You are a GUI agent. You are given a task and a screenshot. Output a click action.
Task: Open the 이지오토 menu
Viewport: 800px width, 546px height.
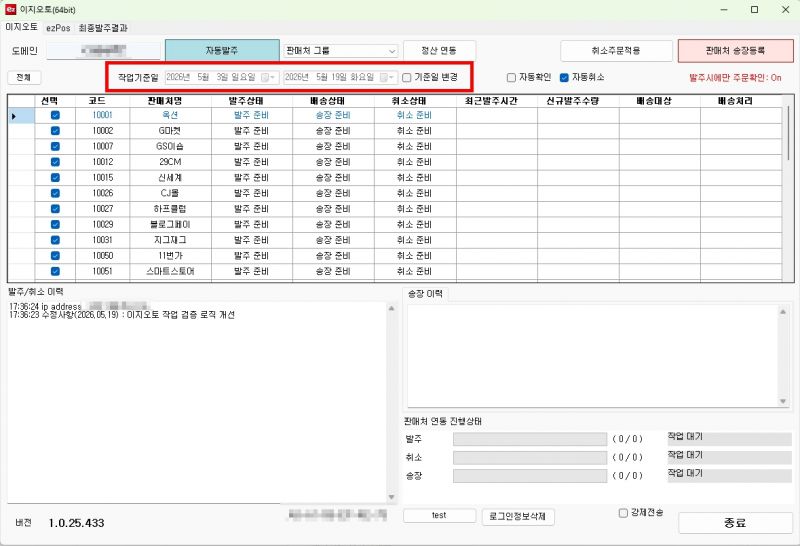coord(21,28)
